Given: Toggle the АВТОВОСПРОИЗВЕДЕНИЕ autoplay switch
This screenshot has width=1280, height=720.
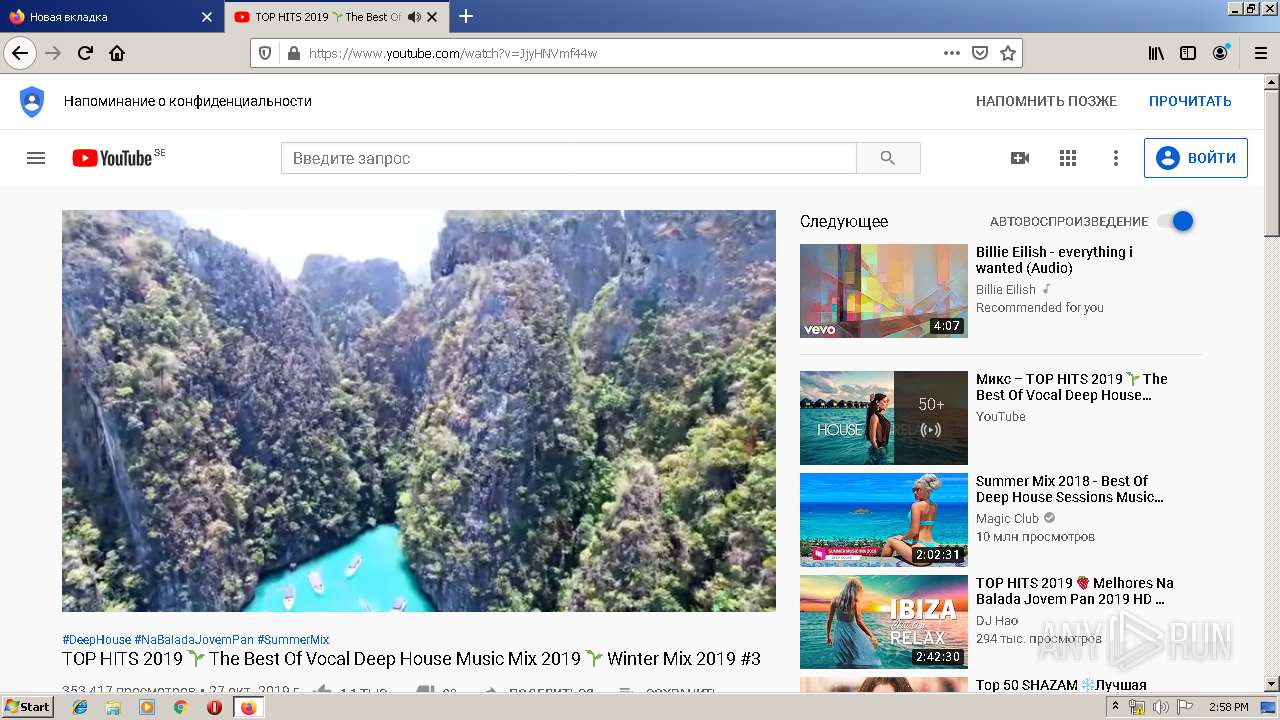Looking at the screenshot, I should point(1176,221).
